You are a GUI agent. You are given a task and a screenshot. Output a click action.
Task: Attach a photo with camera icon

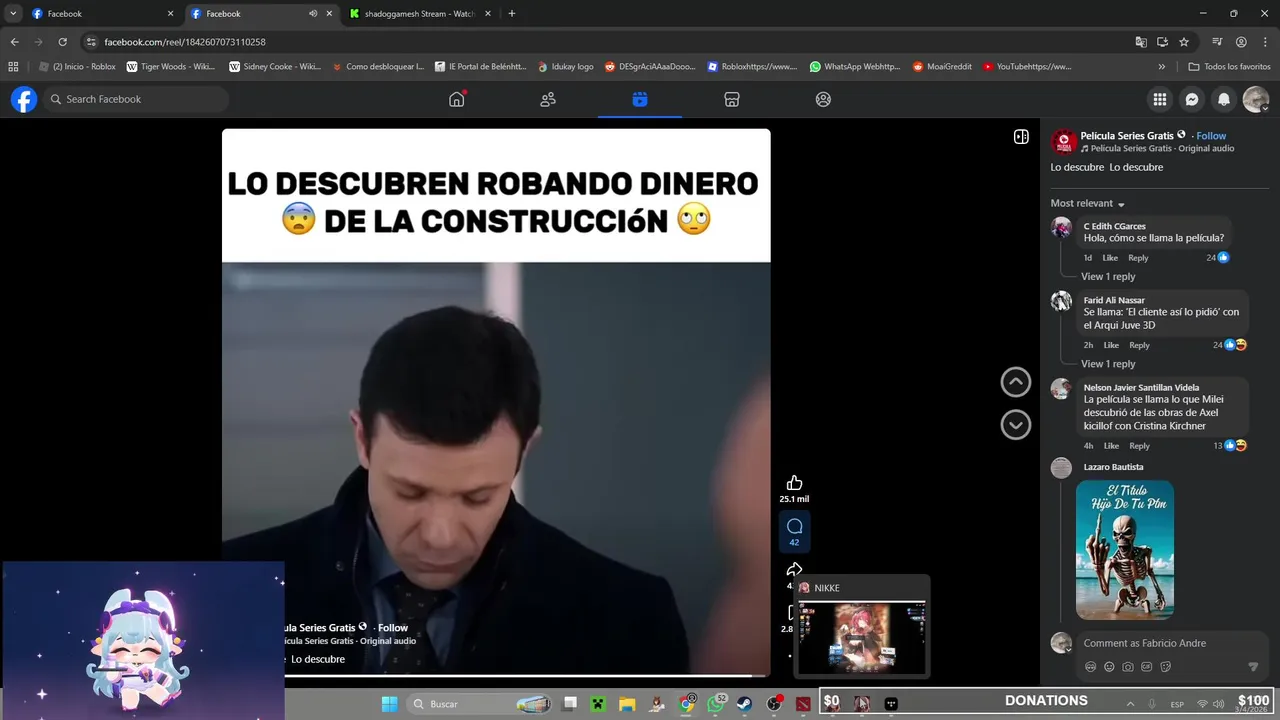pyautogui.click(x=1128, y=667)
